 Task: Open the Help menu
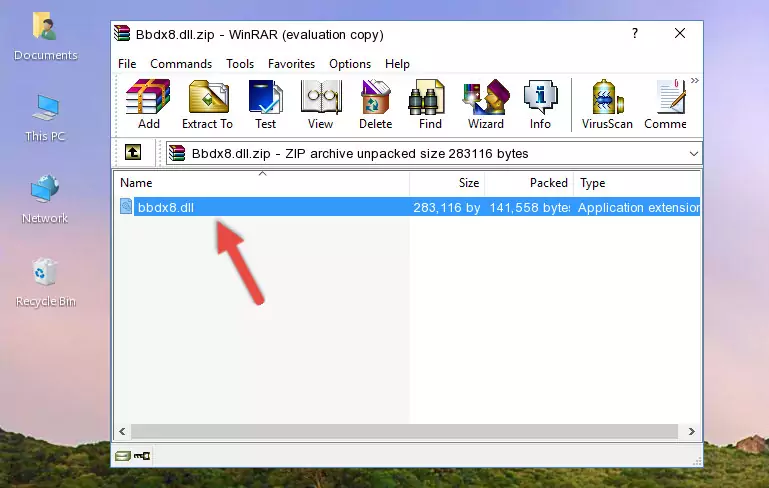pos(397,64)
